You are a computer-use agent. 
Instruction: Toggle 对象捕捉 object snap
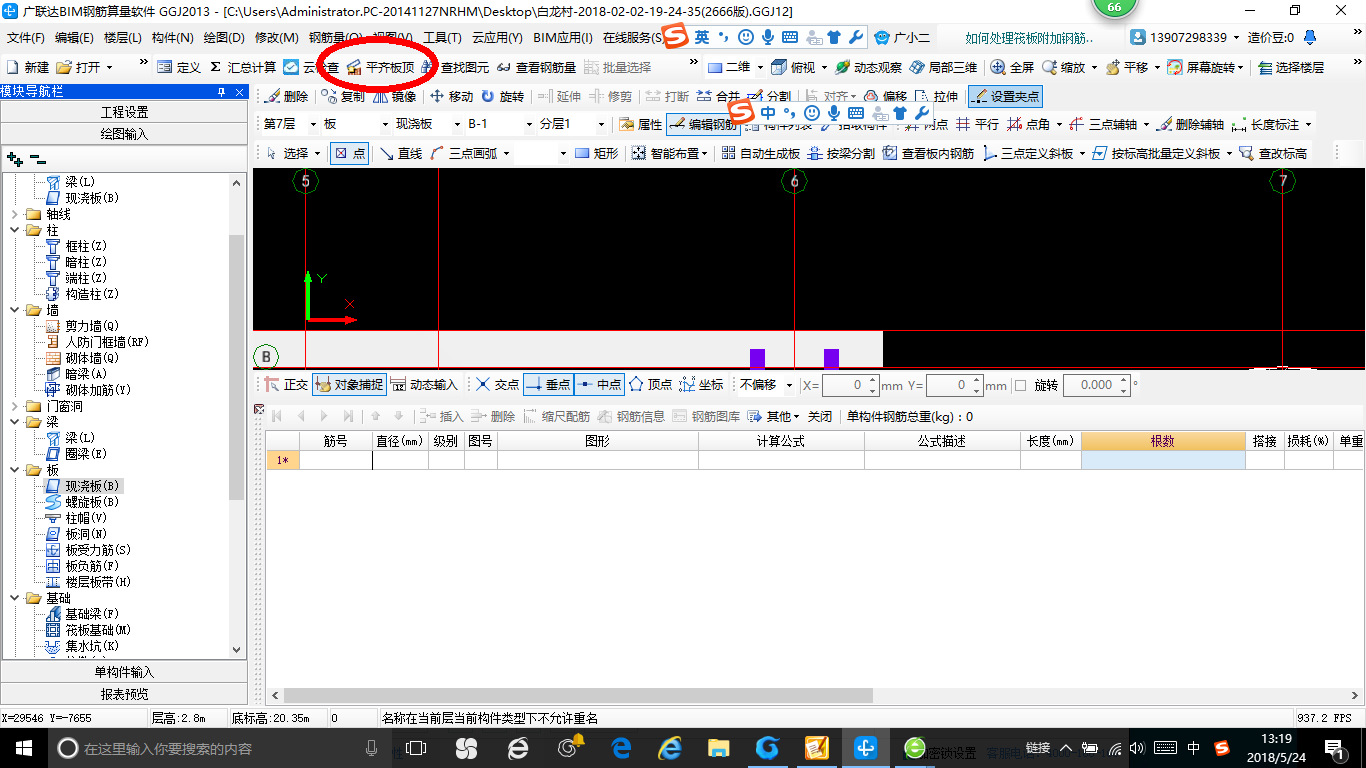tap(348, 384)
